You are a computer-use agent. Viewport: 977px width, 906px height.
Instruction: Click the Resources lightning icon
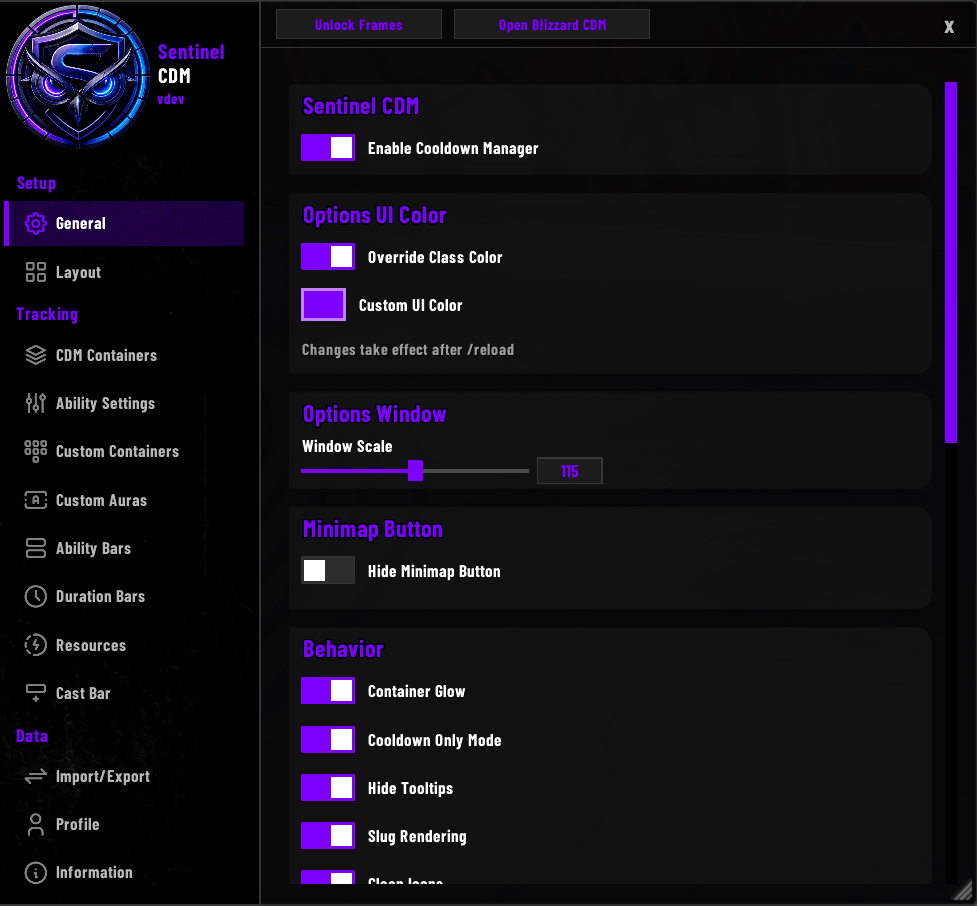36,645
